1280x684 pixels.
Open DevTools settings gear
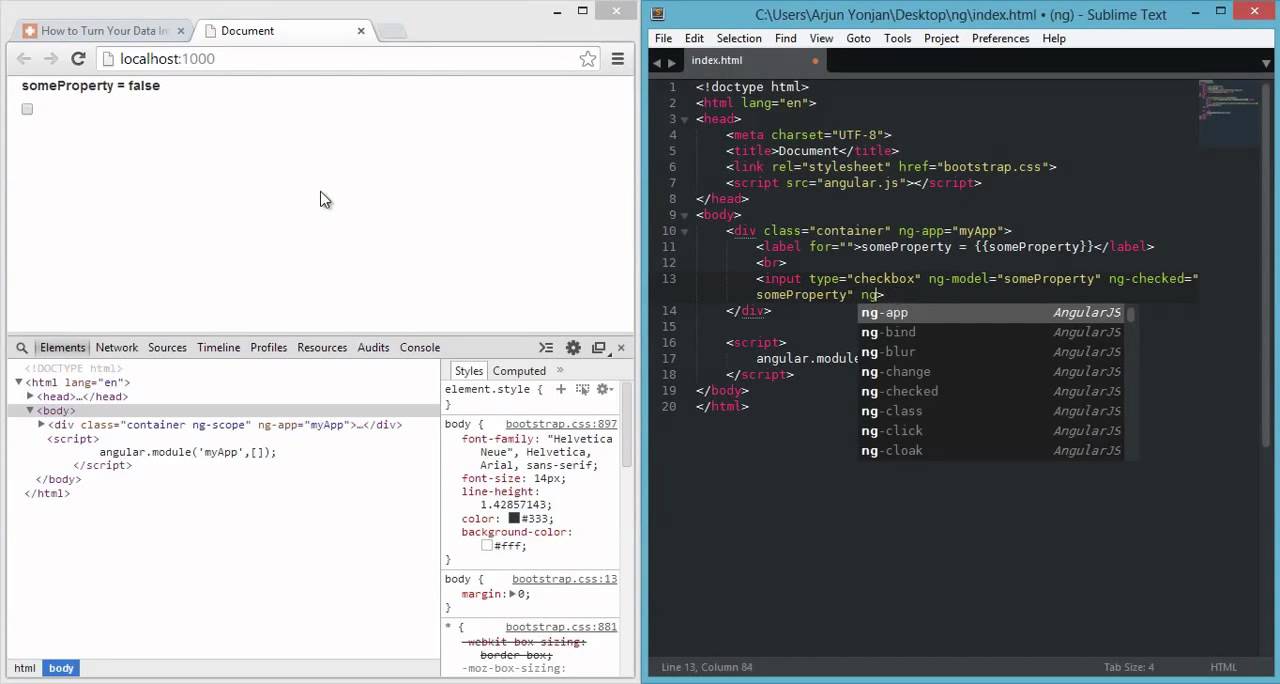pos(573,348)
